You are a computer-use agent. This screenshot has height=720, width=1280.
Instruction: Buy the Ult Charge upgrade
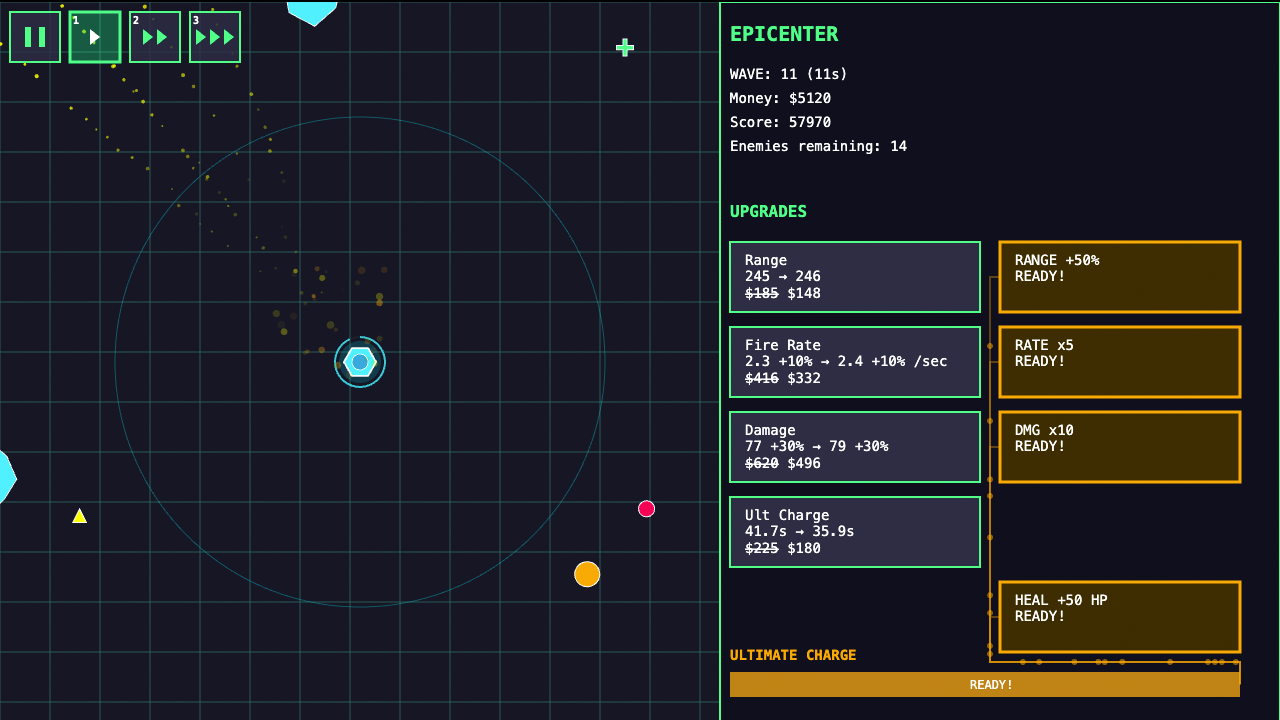point(855,532)
